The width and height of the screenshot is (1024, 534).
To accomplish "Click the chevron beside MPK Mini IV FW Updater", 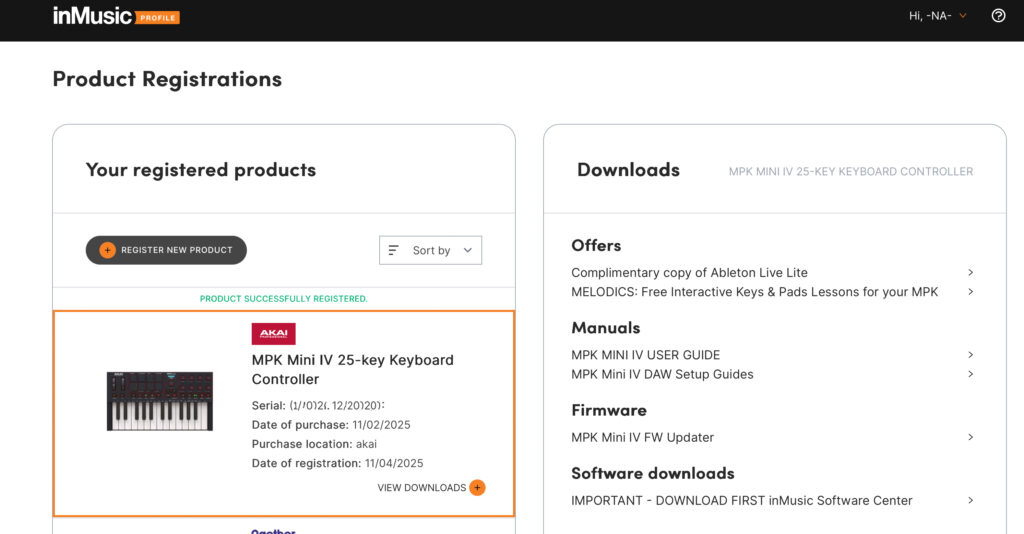I will (970, 437).
